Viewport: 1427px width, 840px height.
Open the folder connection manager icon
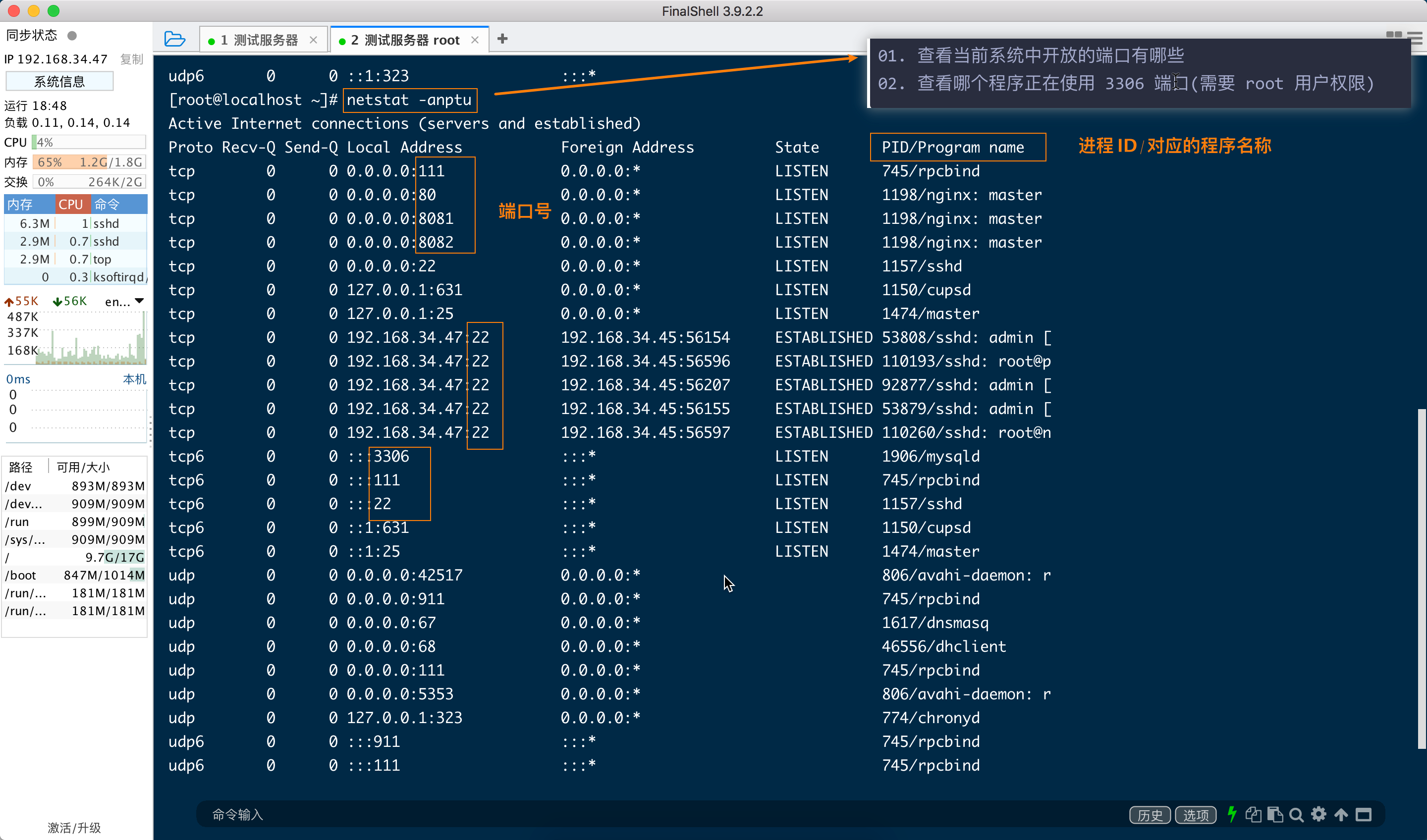[174, 40]
